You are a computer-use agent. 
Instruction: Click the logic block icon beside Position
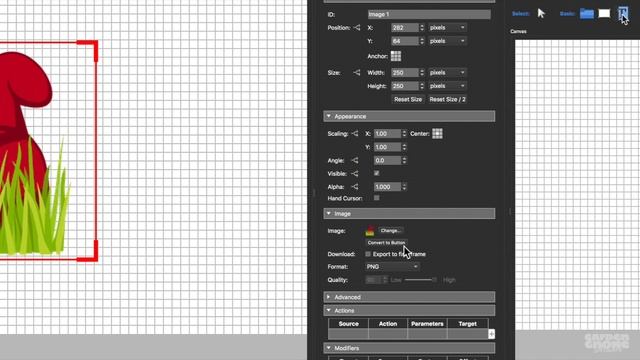click(357, 28)
